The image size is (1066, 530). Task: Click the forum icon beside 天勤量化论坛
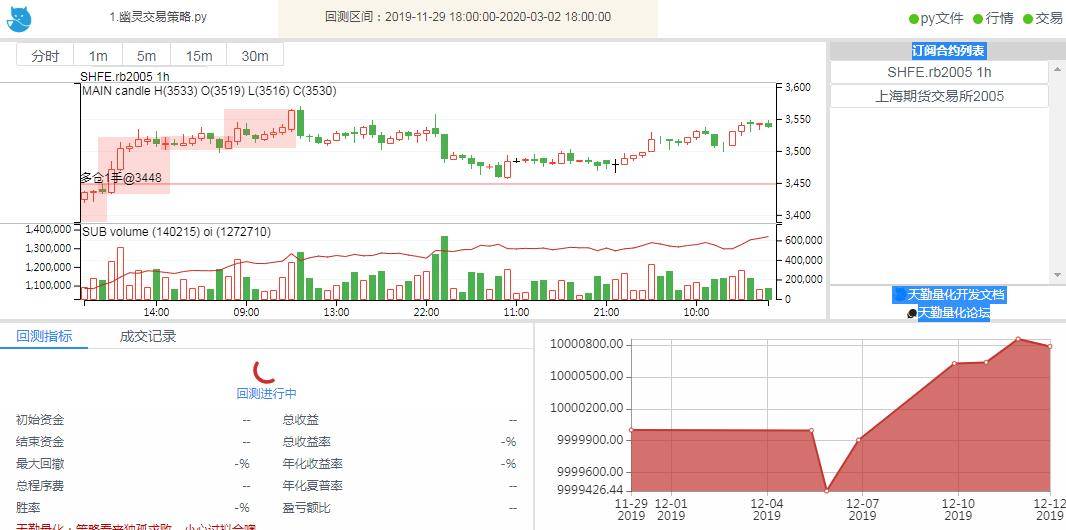(912, 314)
